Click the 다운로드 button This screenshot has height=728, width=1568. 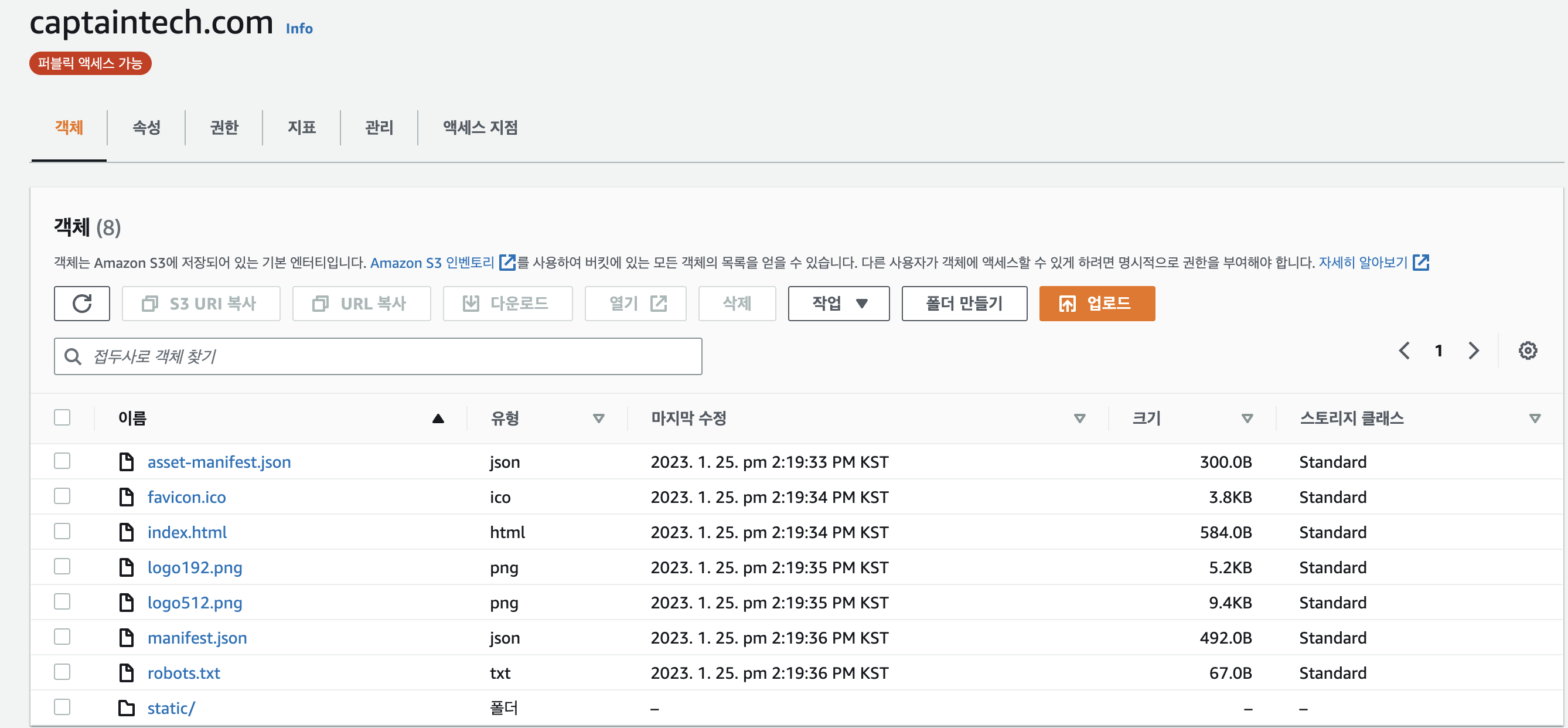tap(507, 303)
